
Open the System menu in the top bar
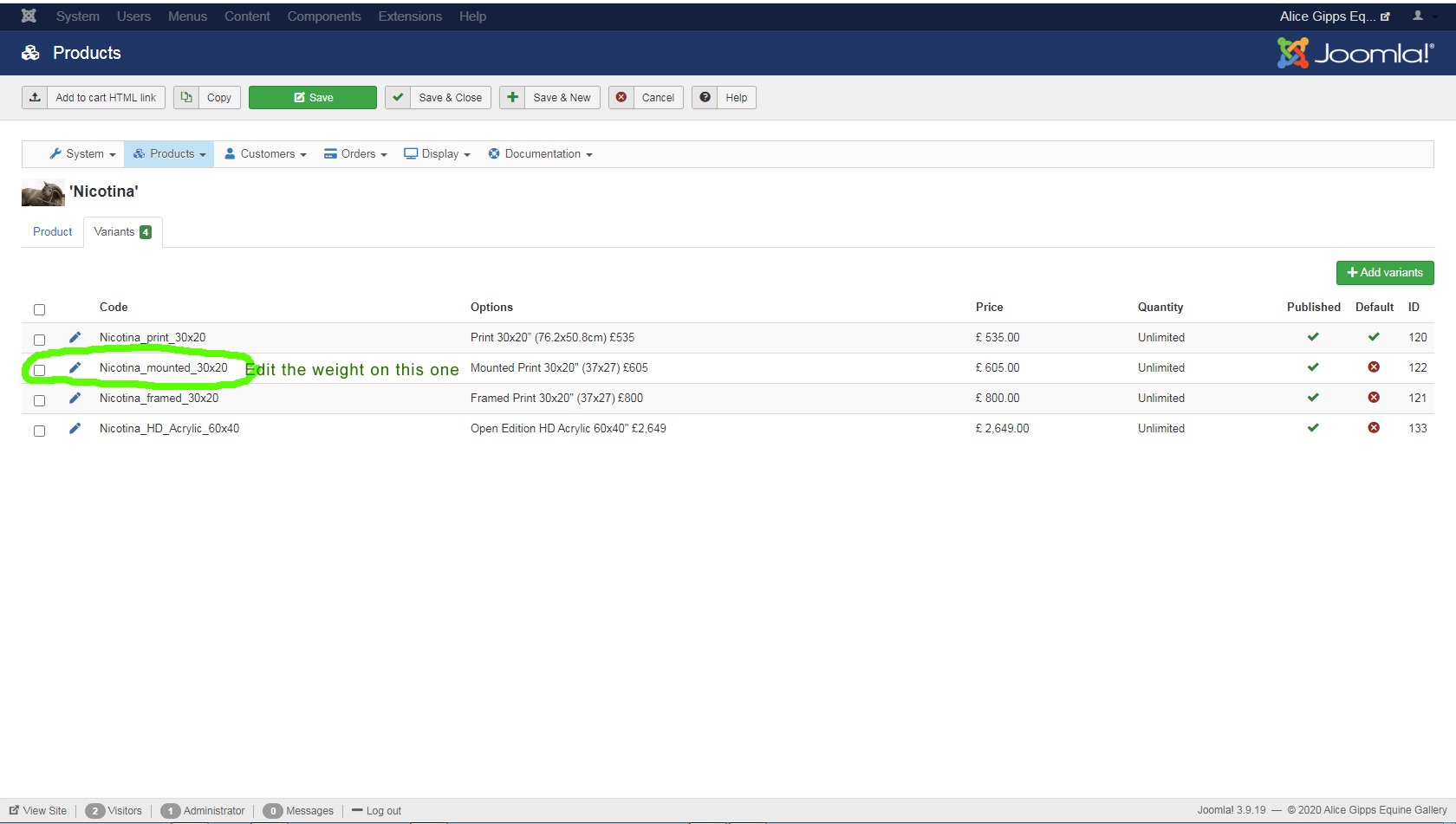point(78,16)
